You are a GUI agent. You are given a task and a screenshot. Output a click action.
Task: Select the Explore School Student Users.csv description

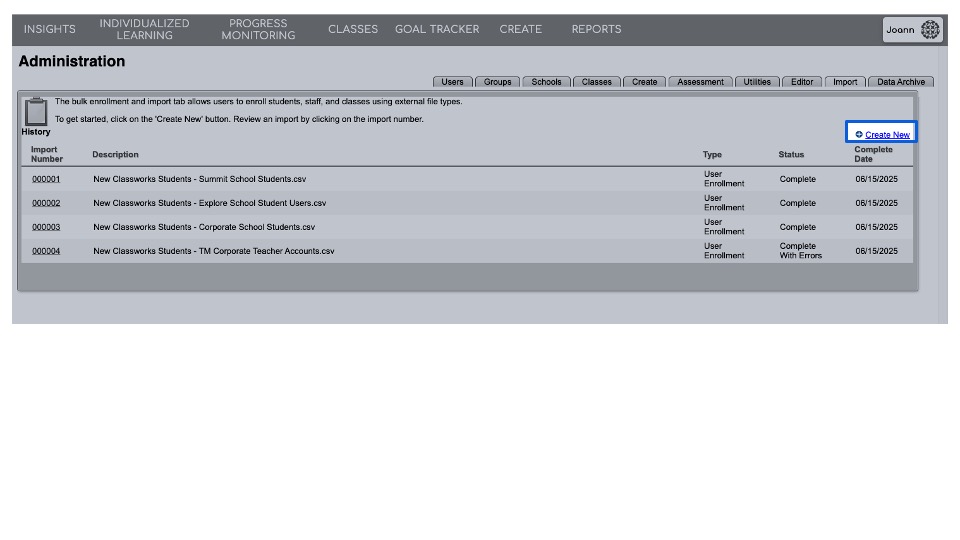click(x=209, y=203)
